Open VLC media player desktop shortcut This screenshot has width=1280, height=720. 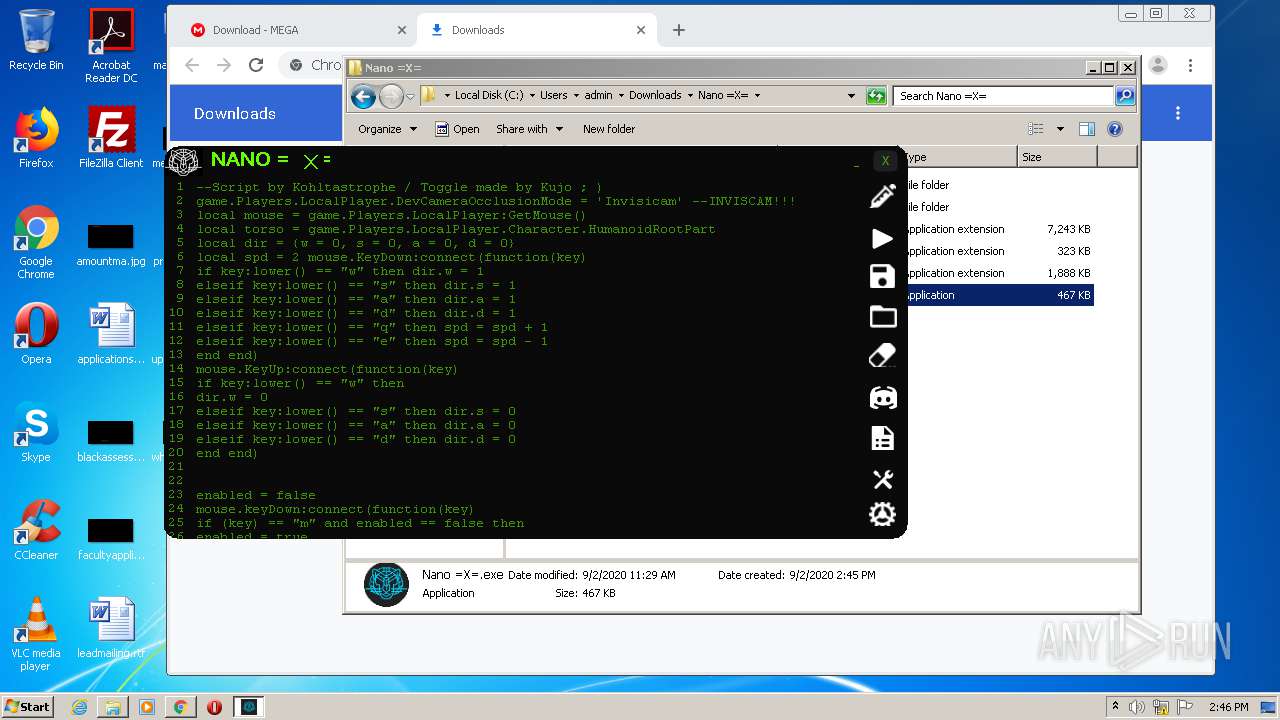(x=36, y=634)
